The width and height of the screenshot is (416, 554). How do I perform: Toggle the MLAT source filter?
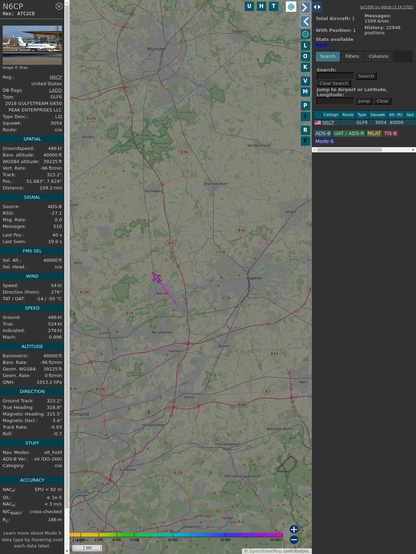click(x=374, y=133)
